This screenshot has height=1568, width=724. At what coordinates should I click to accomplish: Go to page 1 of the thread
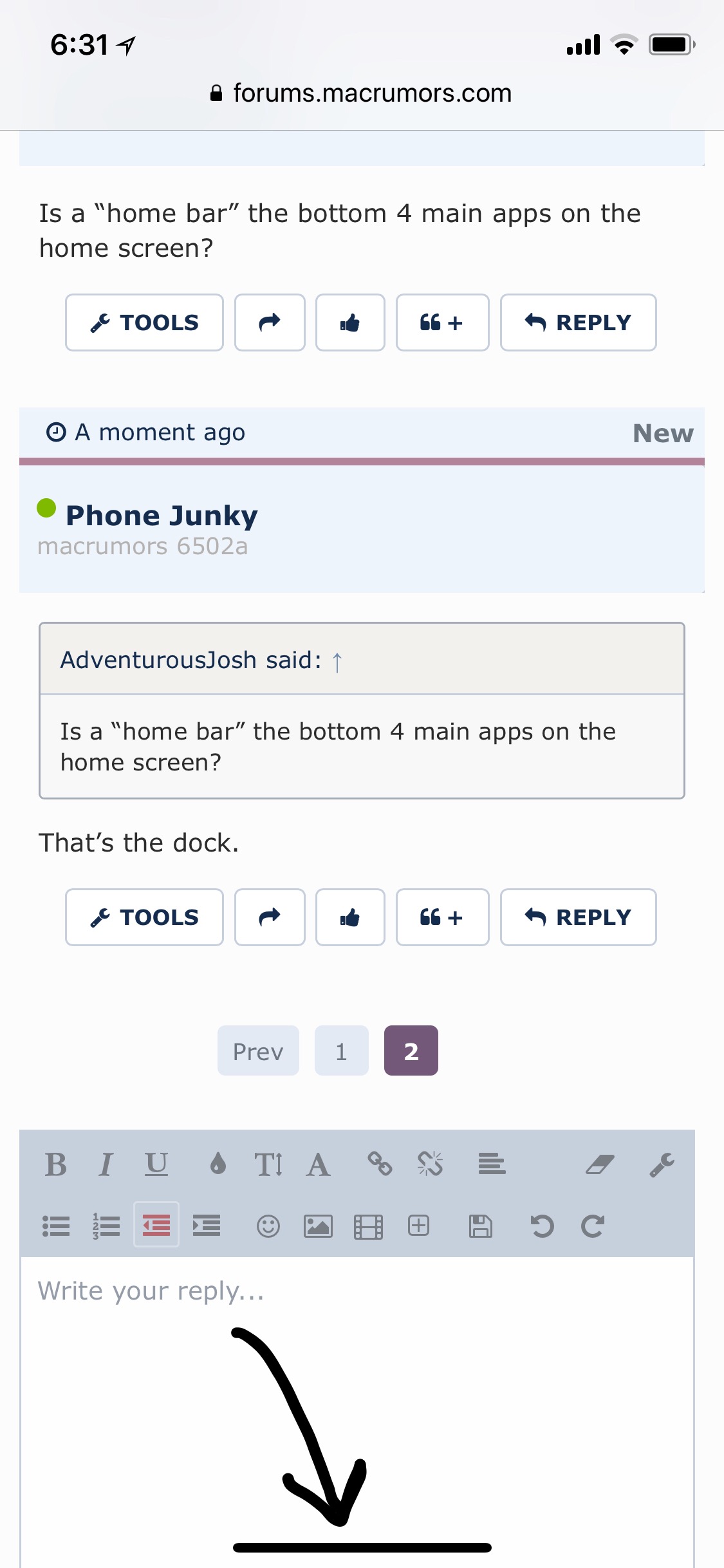tap(342, 1050)
